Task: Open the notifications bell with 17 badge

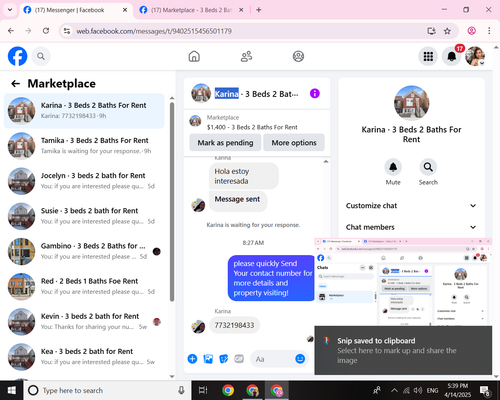Action: 452,56
